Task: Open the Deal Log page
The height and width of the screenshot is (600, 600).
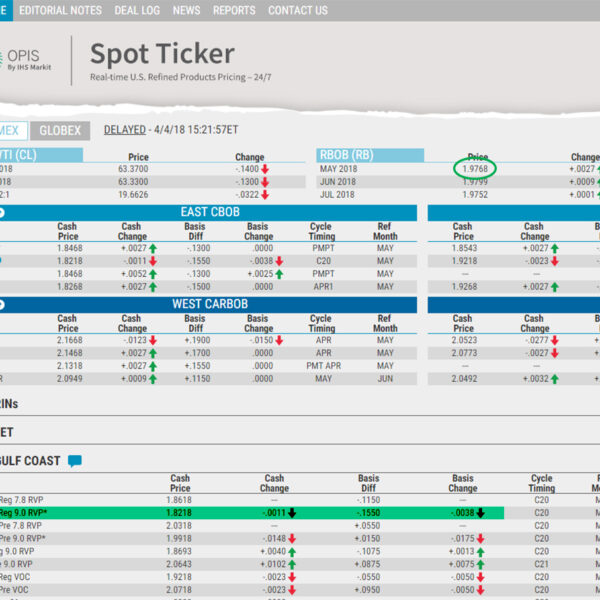Action: coord(137,11)
